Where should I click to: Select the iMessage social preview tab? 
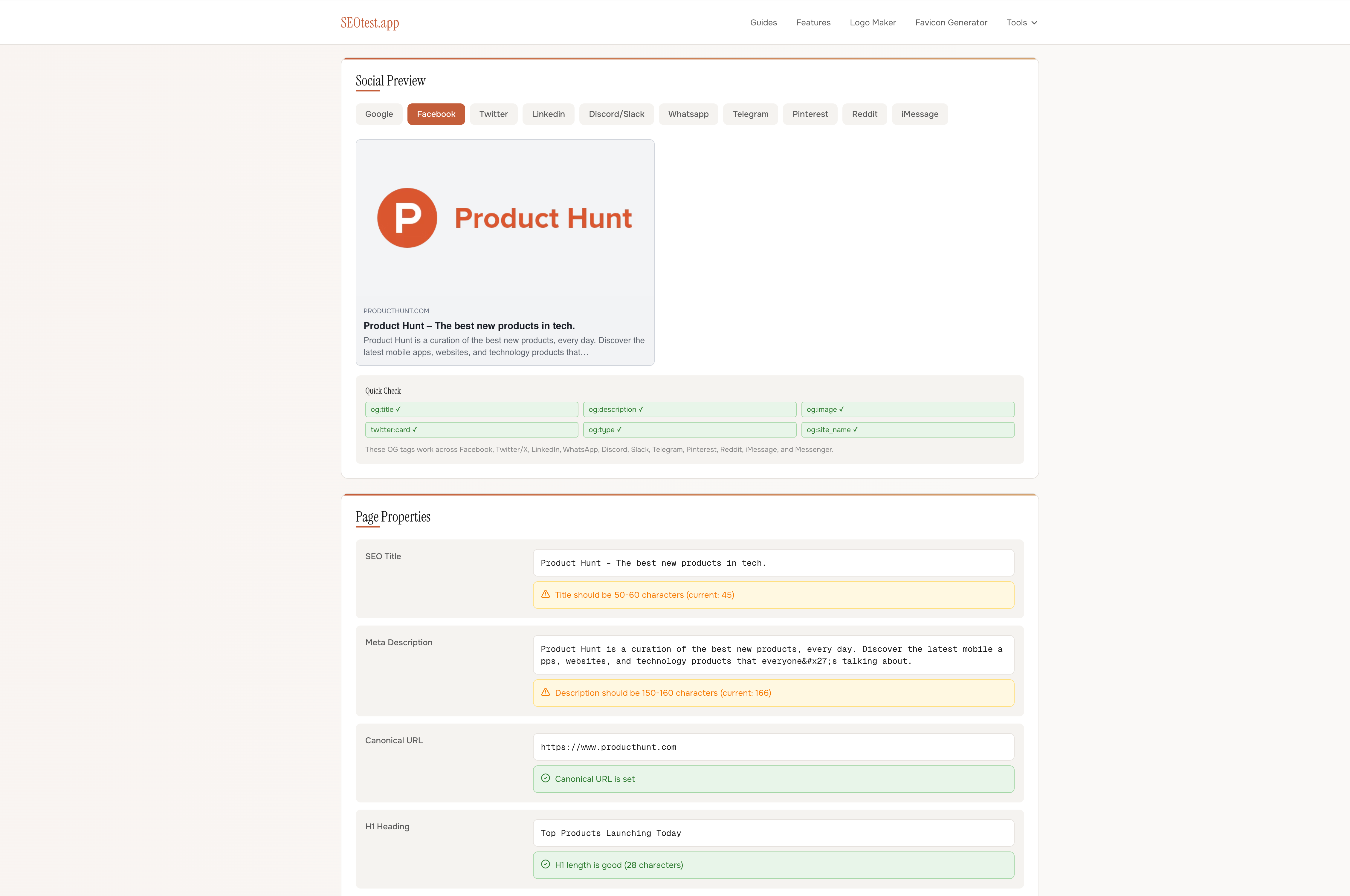coord(920,114)
